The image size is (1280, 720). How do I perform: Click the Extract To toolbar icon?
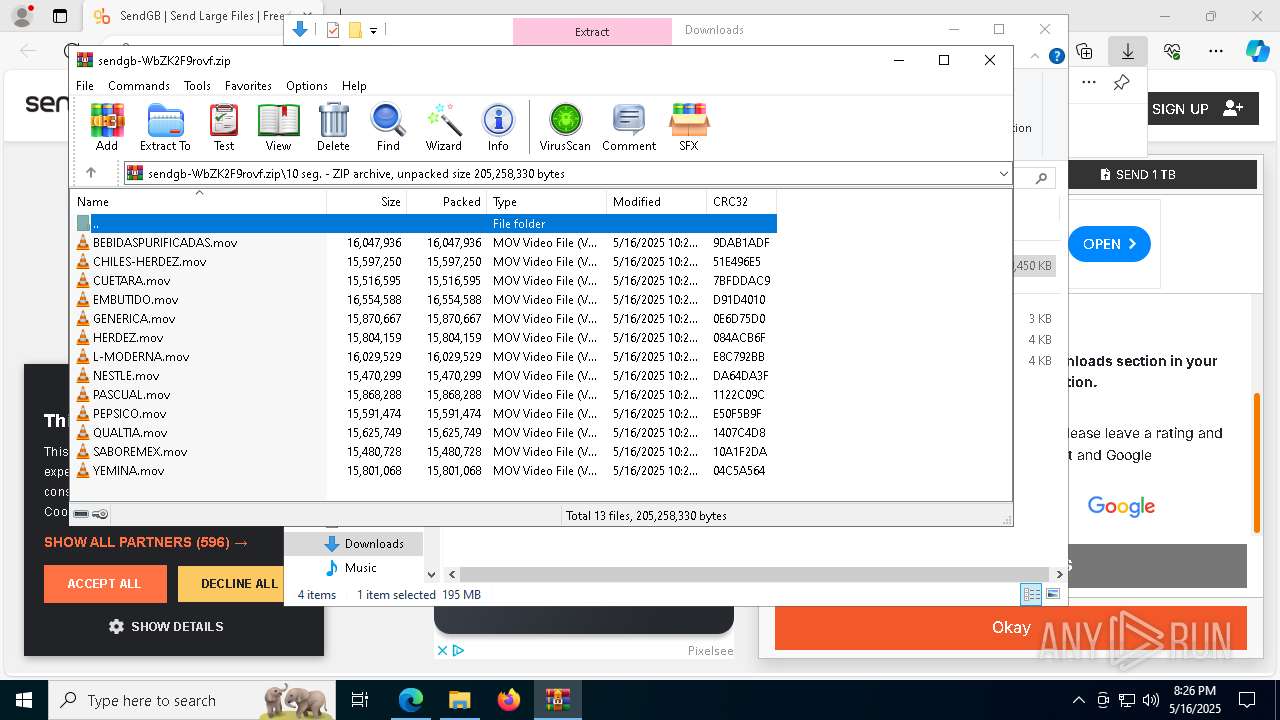(x=165, y=127)
